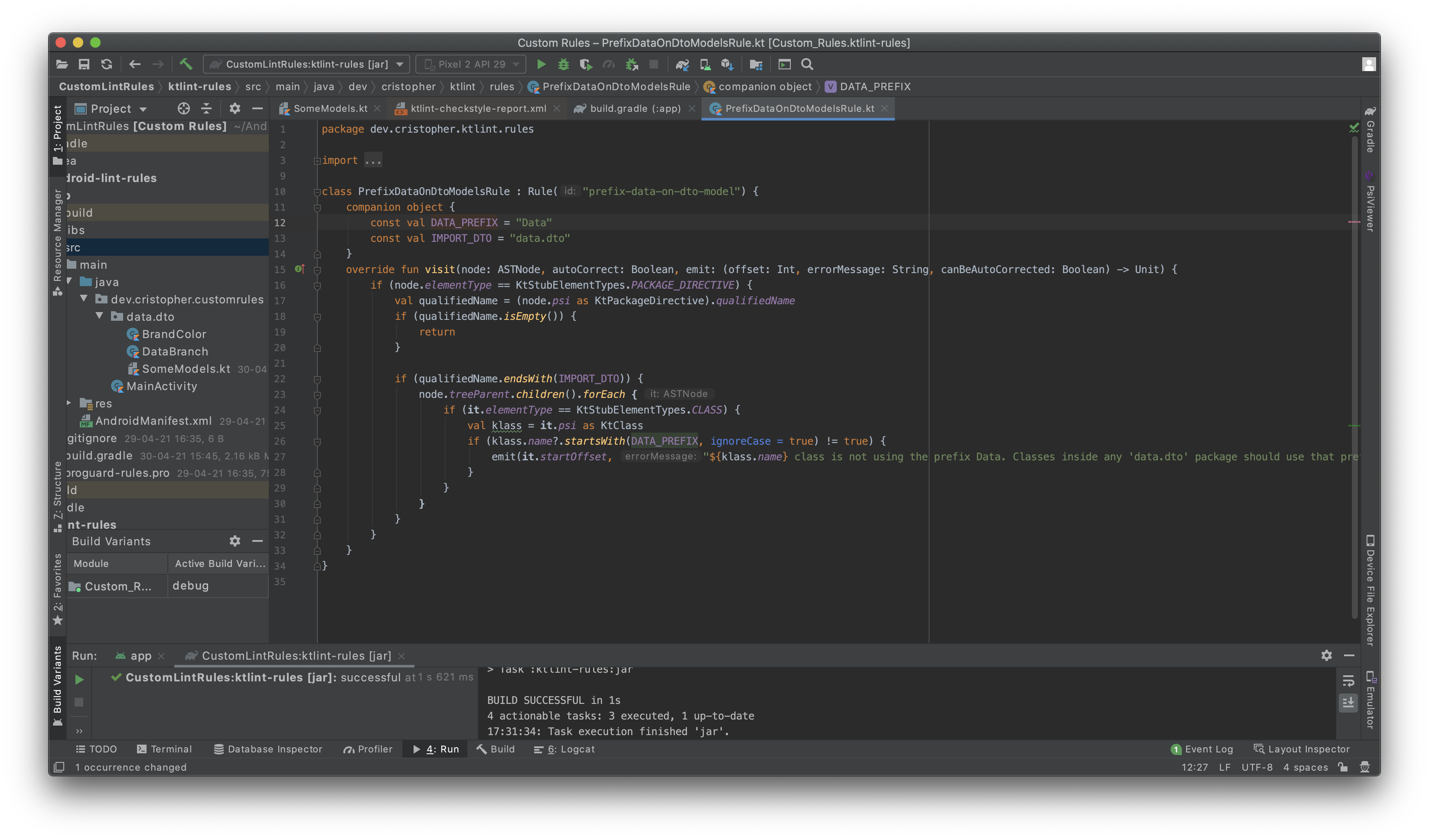
Task: Start a debug session with the Debug icon
Action: pos(563,64)
